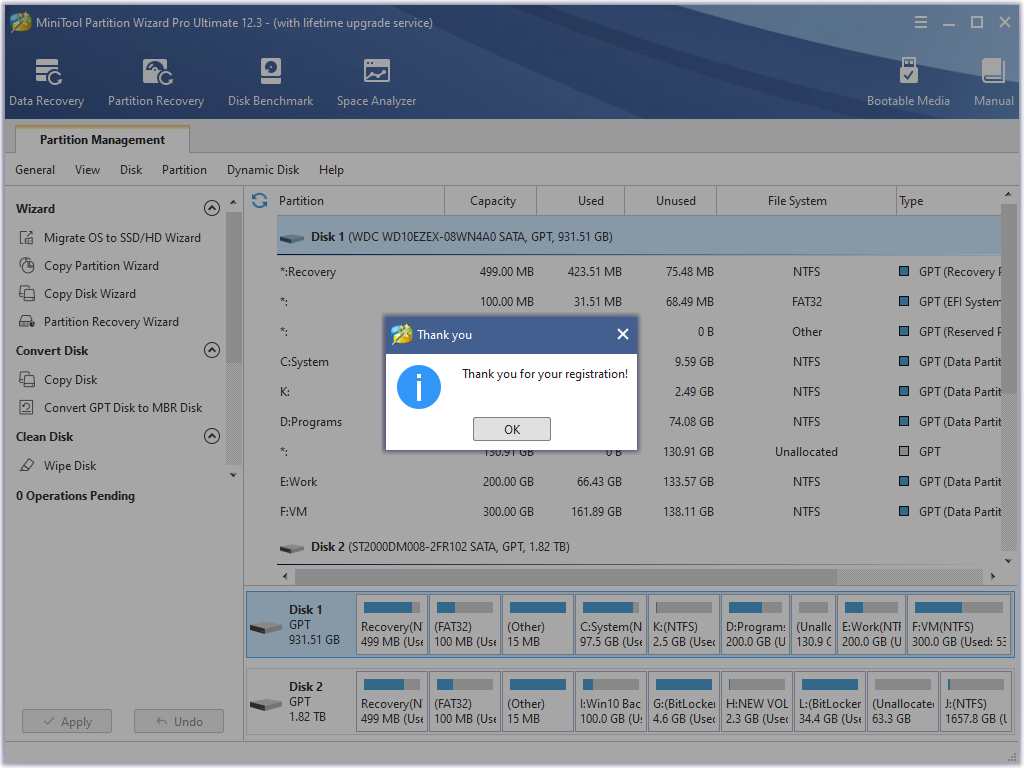This screenshot has width=1024, height=768.
Task: Select Disk 1 header row in the list
Action: 639,236
